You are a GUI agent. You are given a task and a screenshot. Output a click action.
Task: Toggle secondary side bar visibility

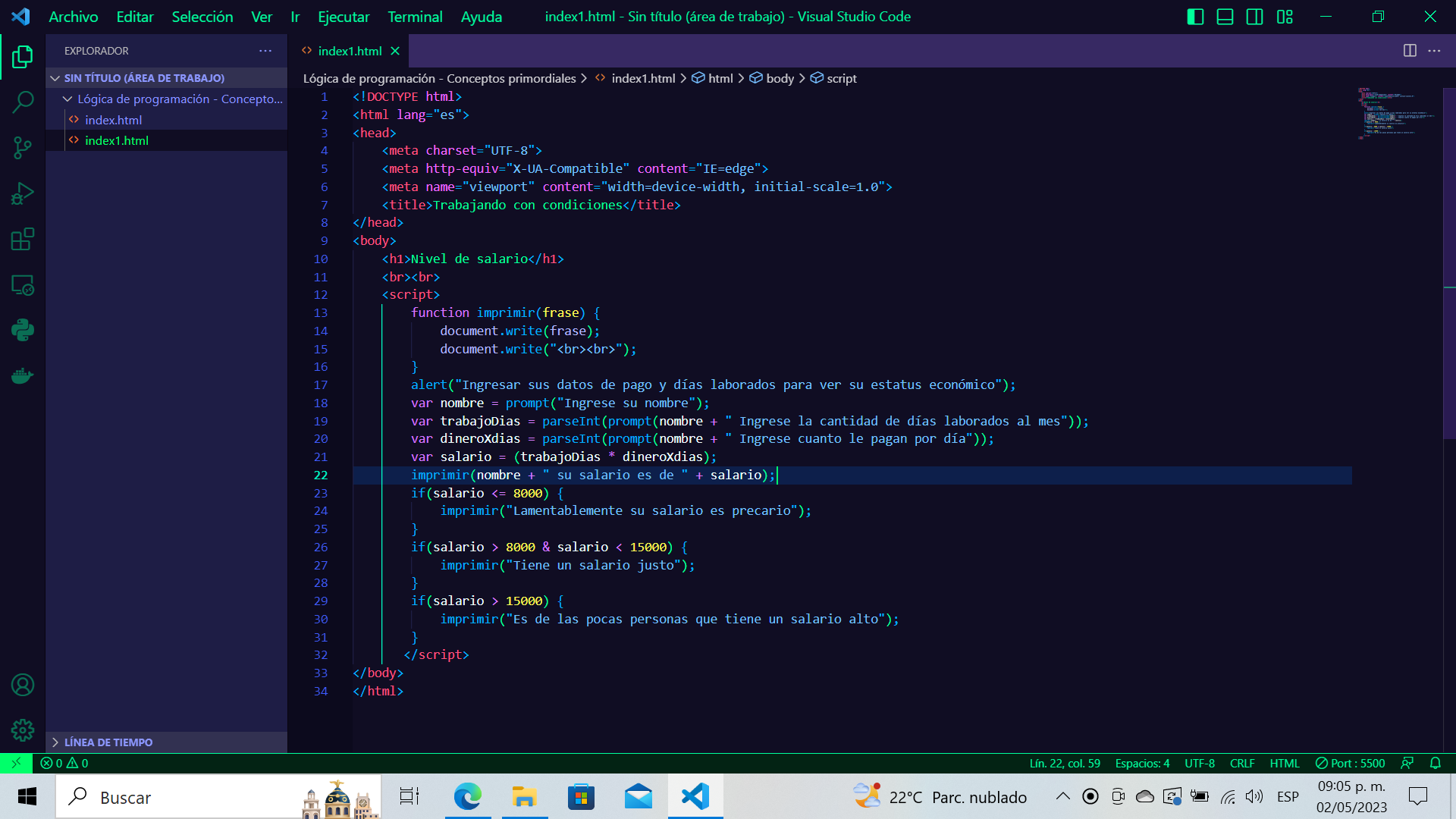pyautogui.click(x=1255, y=17)
